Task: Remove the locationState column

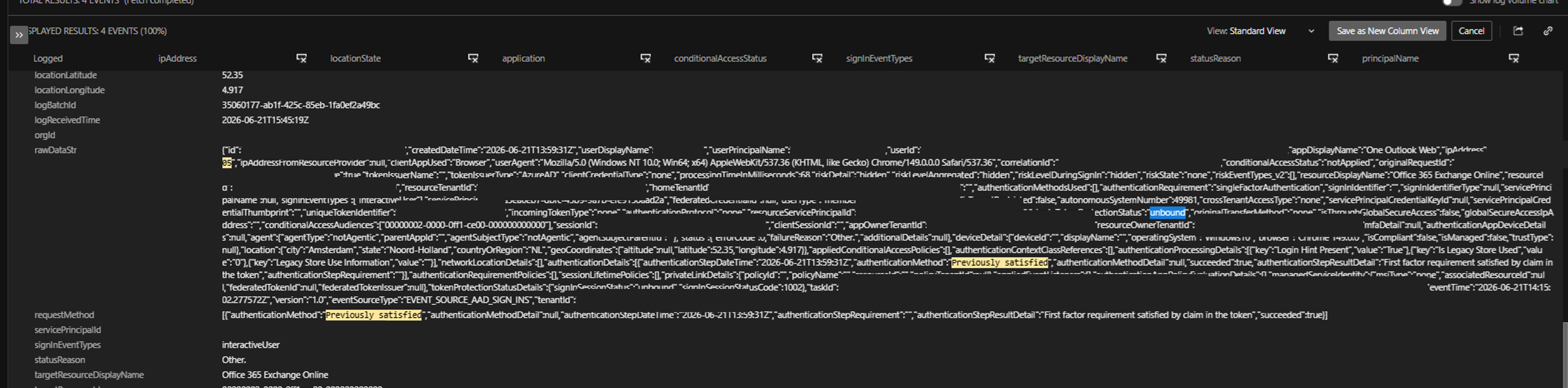Action: click(x=473, y=59)
